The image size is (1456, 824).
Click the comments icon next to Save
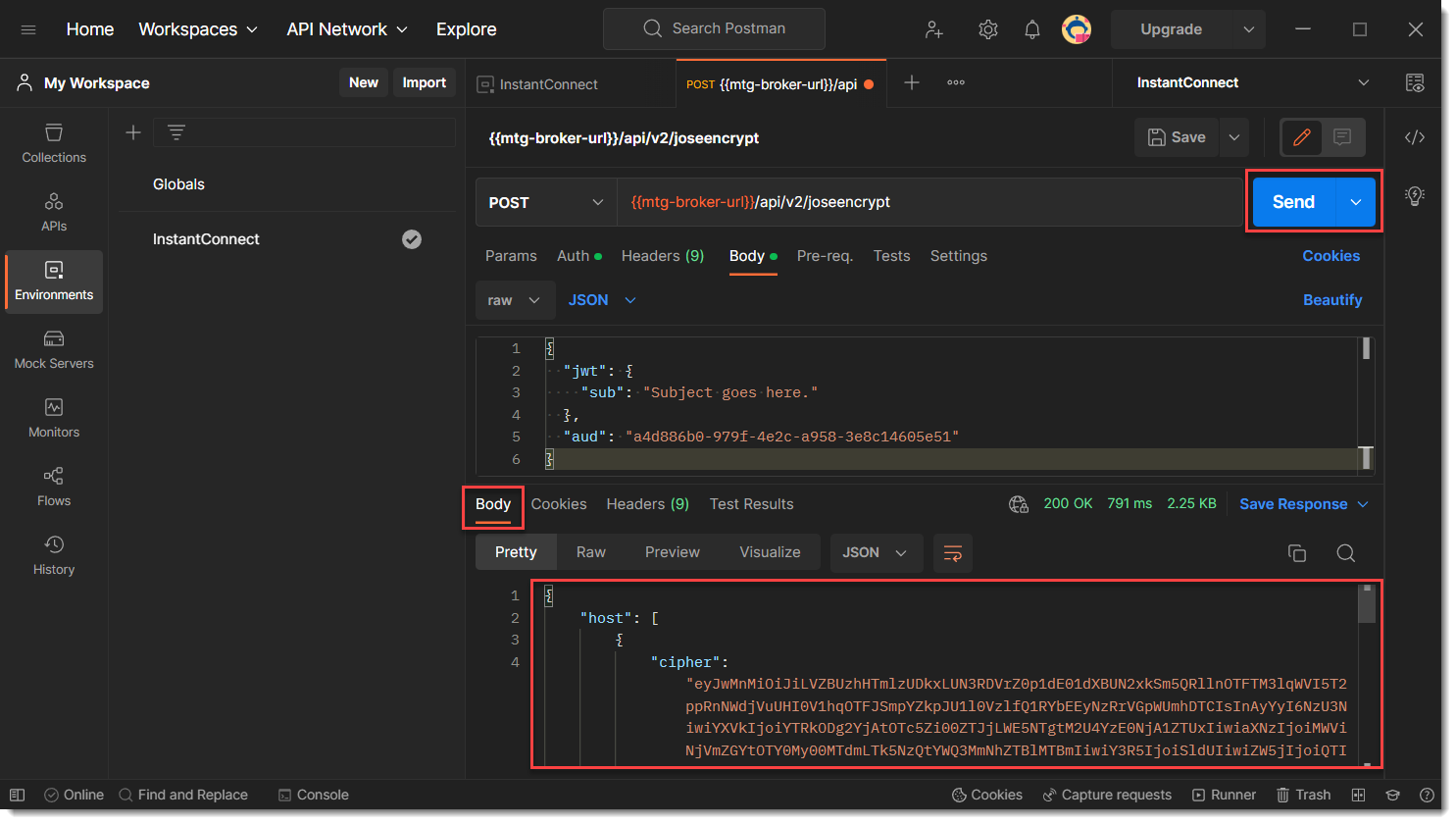pos(1342,137)
